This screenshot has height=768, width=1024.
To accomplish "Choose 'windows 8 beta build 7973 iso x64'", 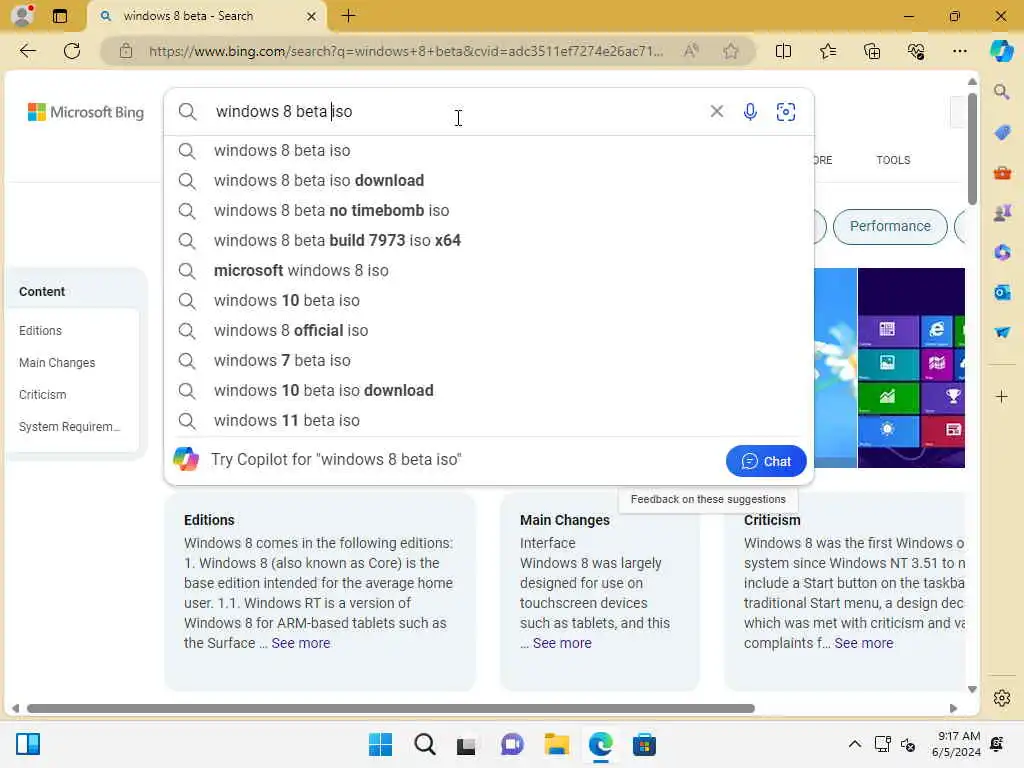I will coord(488,241).
